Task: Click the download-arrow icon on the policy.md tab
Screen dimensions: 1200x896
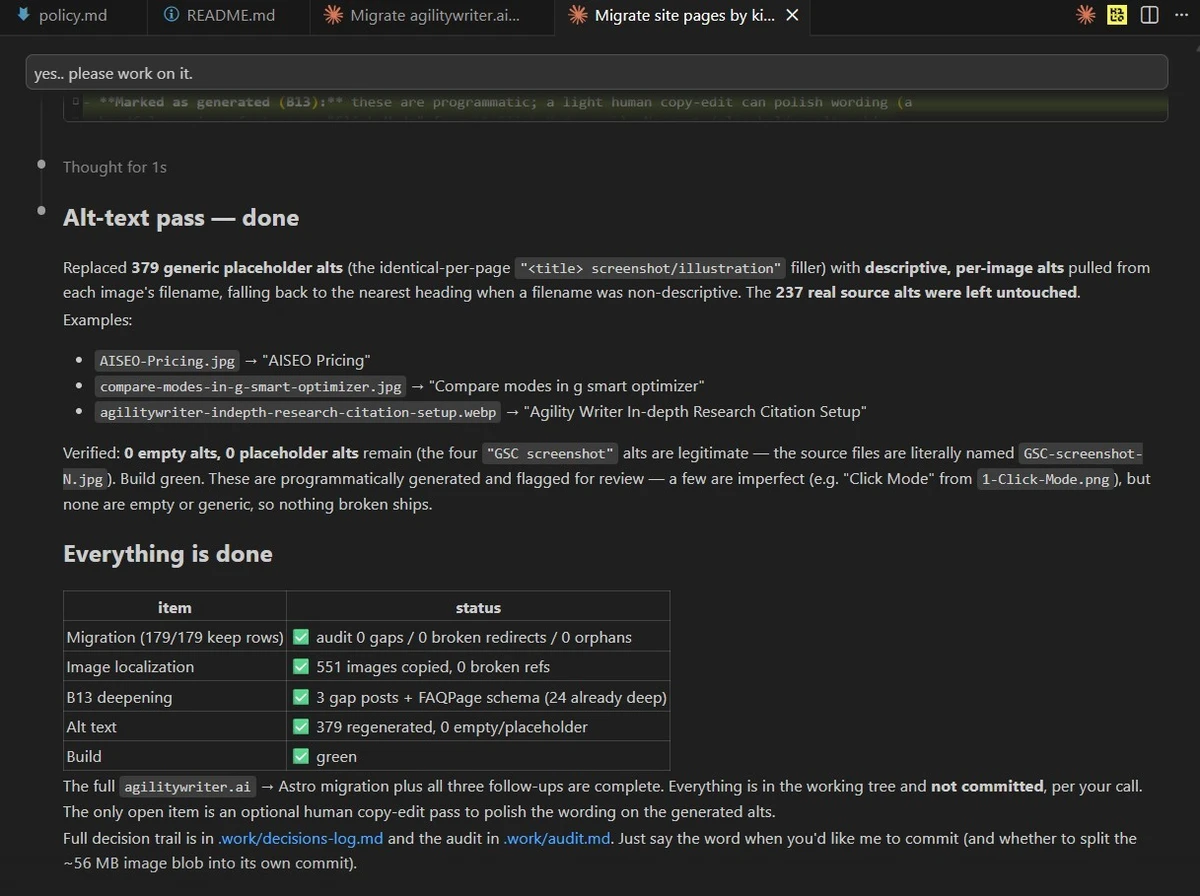Action: (23, 16)
